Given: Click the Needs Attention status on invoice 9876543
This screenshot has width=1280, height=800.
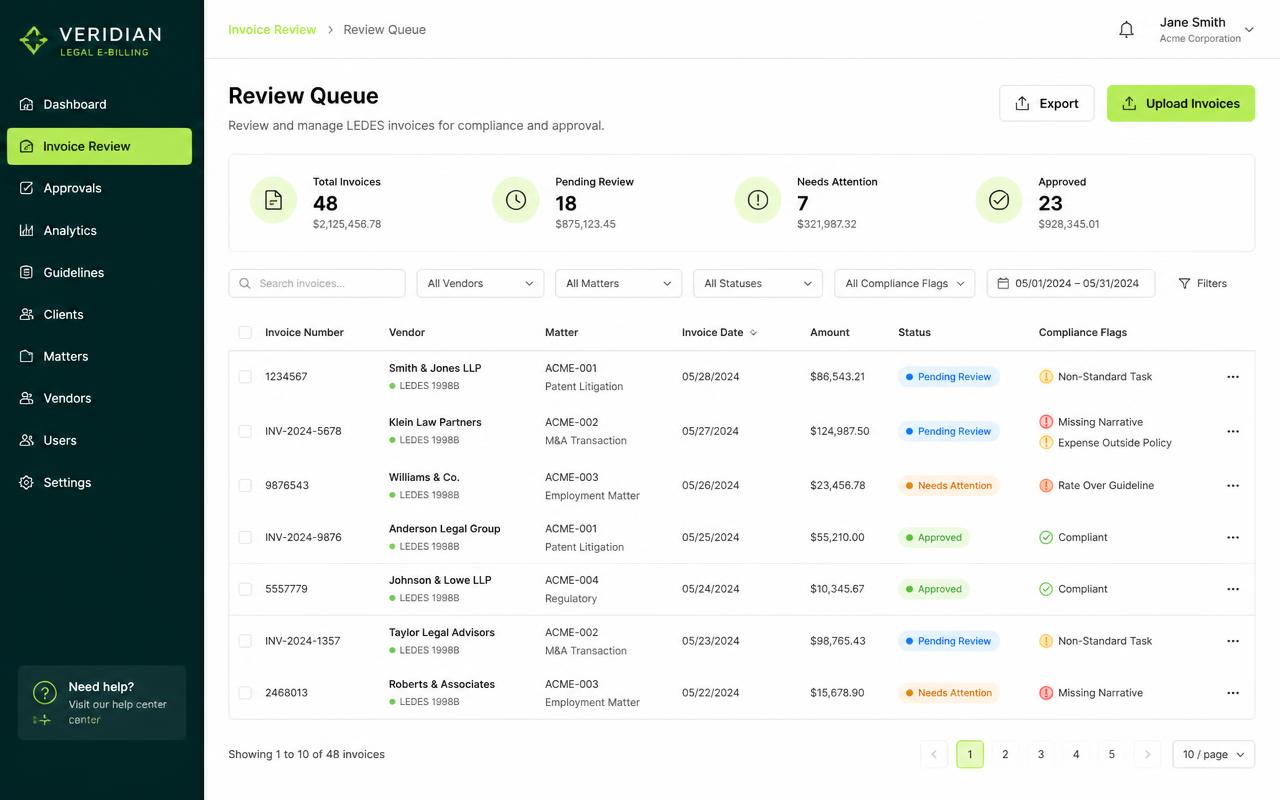Looking at the screenshot, I should click(948, 486).
